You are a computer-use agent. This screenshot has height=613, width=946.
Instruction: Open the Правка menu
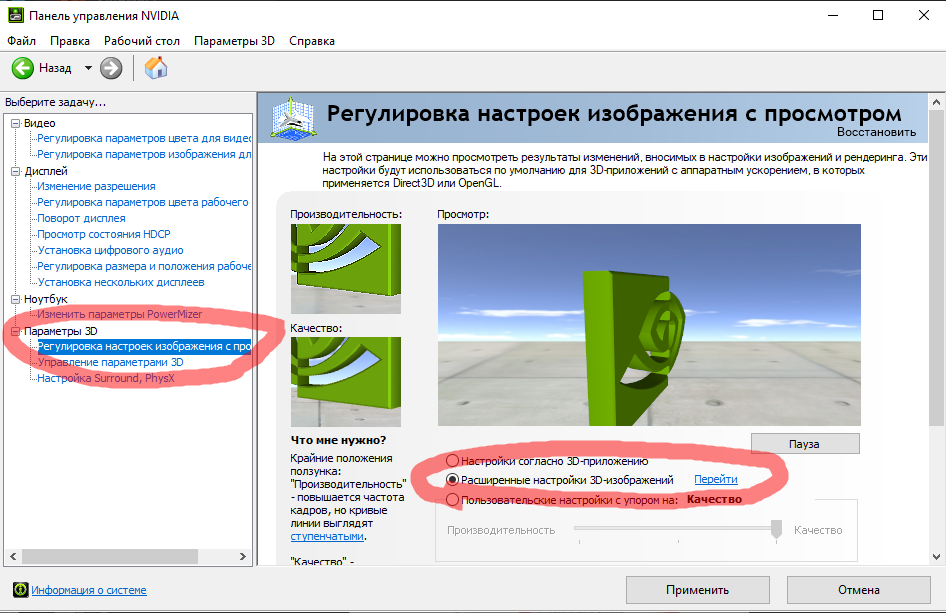tap(70, 41)
